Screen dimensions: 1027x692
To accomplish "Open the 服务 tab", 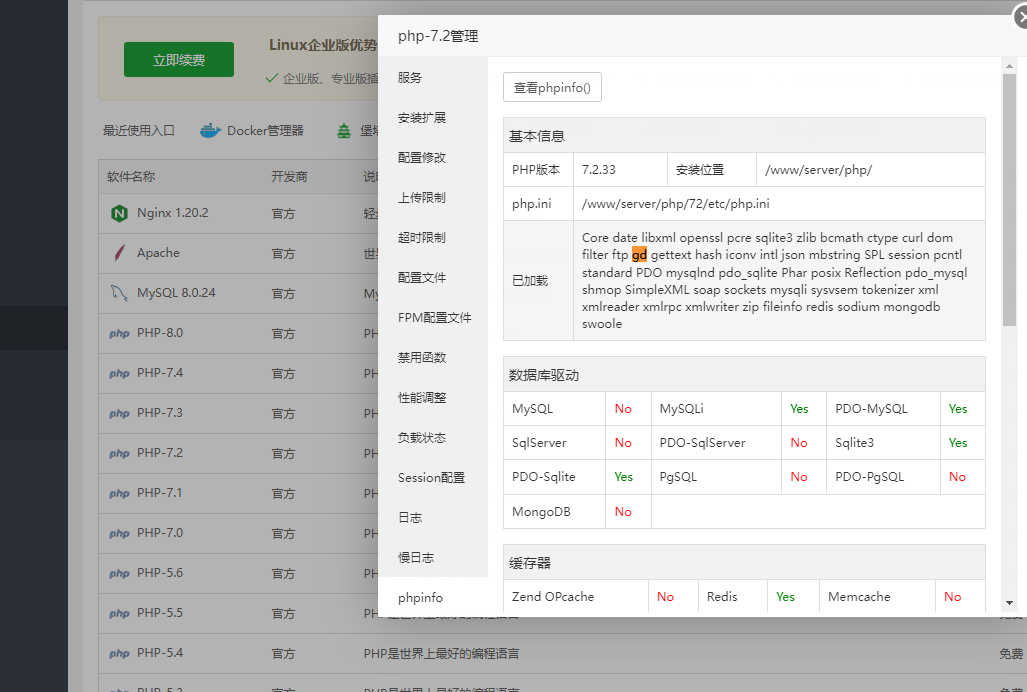I will (433, 77).
